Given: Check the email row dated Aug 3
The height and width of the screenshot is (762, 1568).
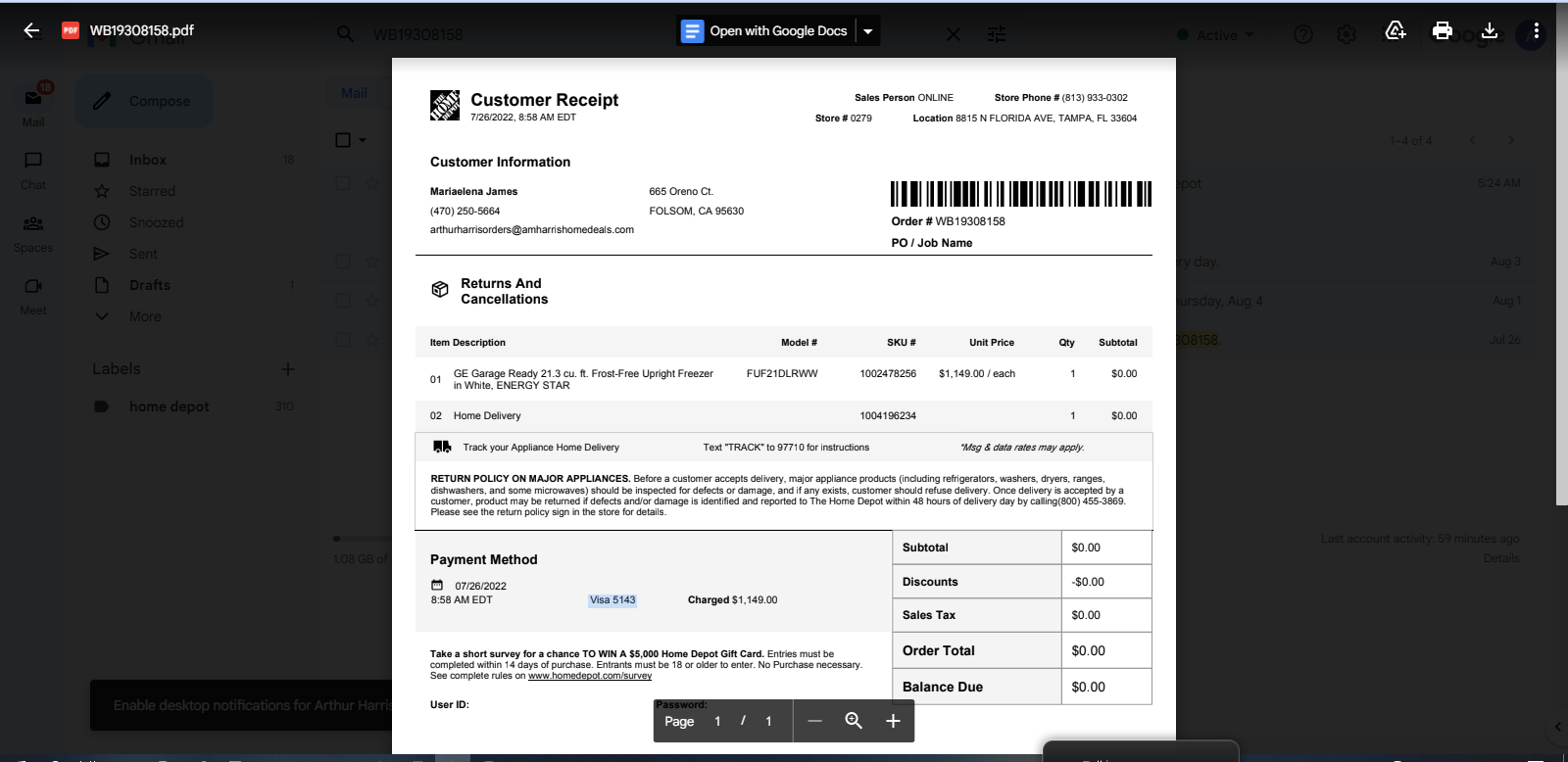Looking at the screenshot, I should [343, 262].
